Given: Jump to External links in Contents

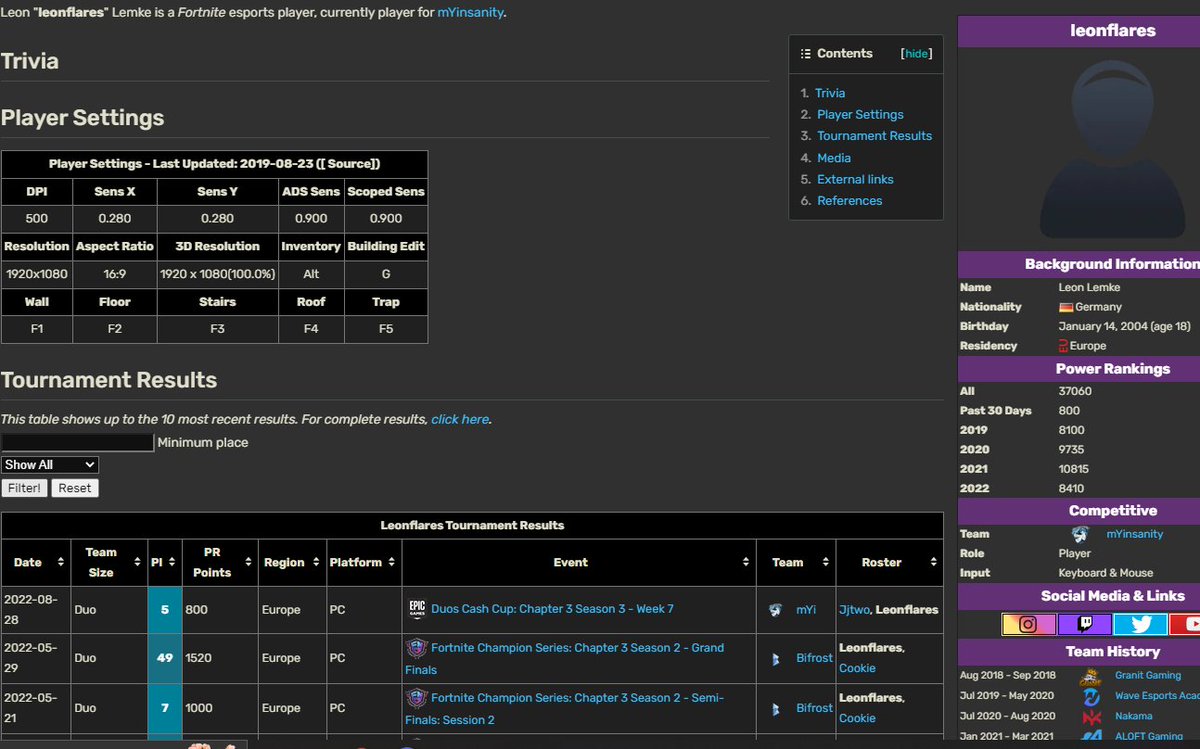Looking at the screenshot, I should pyautogui.click(x=855, y=179).
